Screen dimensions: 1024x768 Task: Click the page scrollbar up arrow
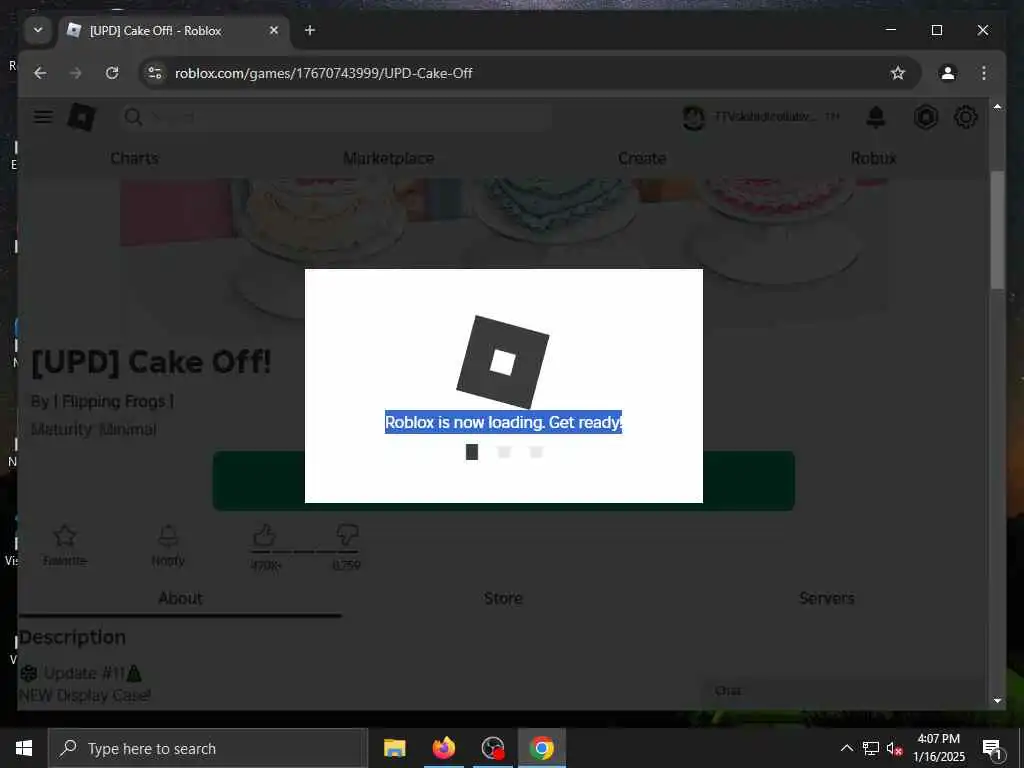[x=997, y=106]
